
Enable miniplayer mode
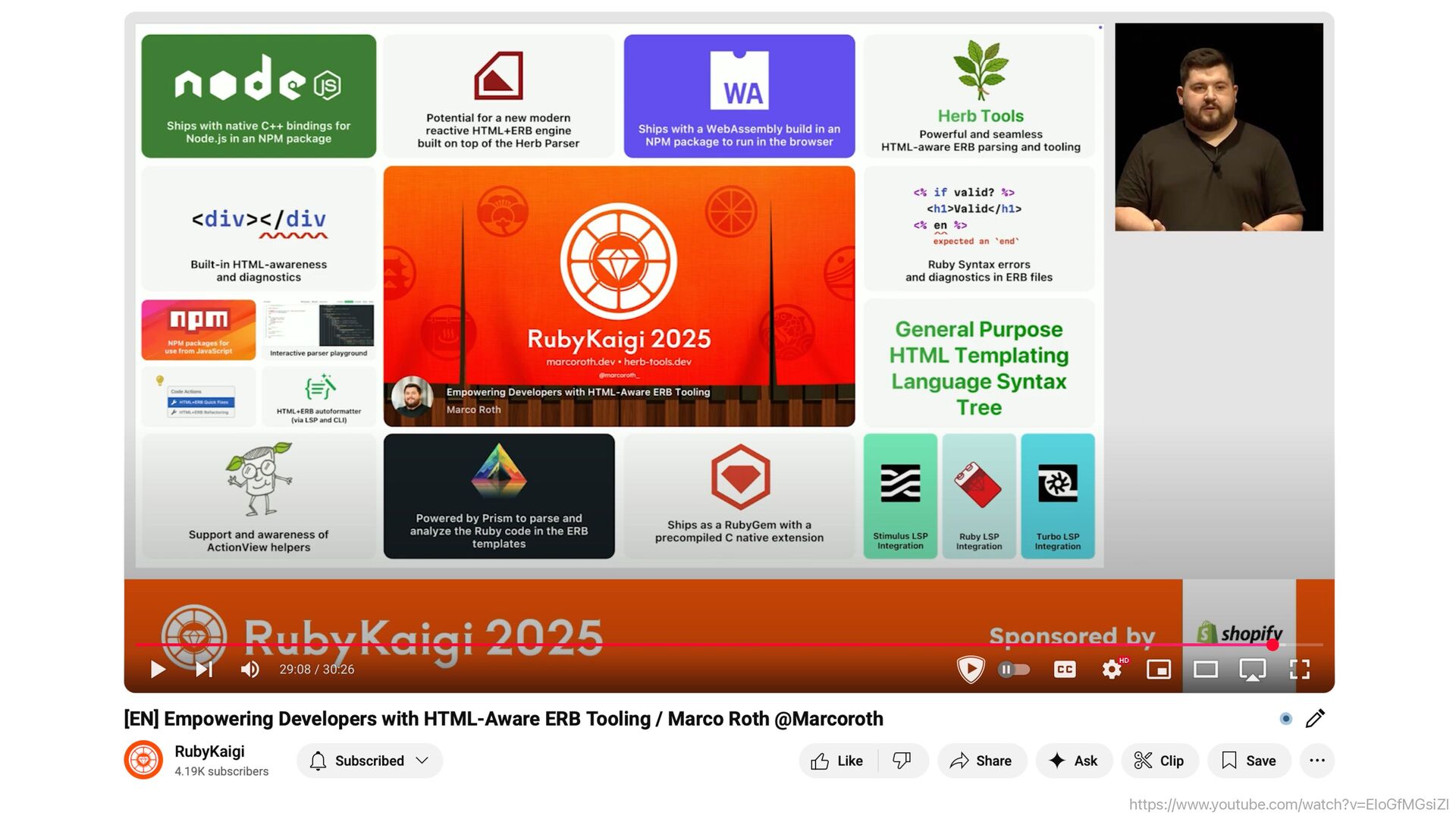1159,669
